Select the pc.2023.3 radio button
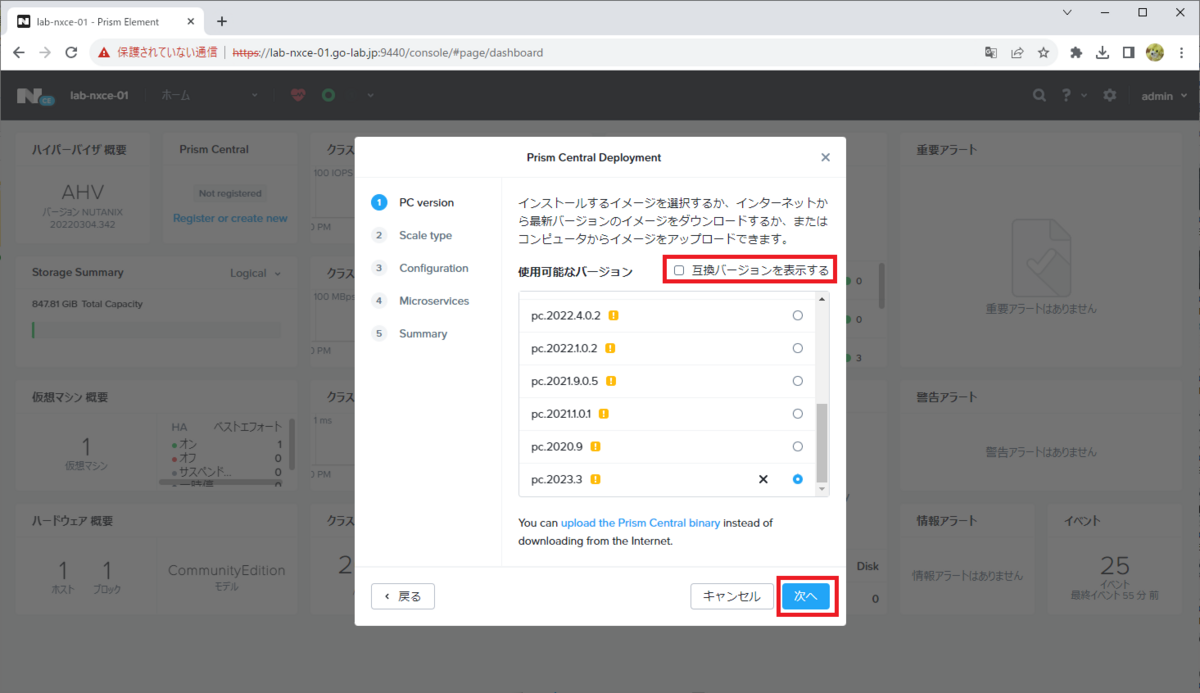The width and height of the screenshot is (1200, 693). (x=797, y=479)
